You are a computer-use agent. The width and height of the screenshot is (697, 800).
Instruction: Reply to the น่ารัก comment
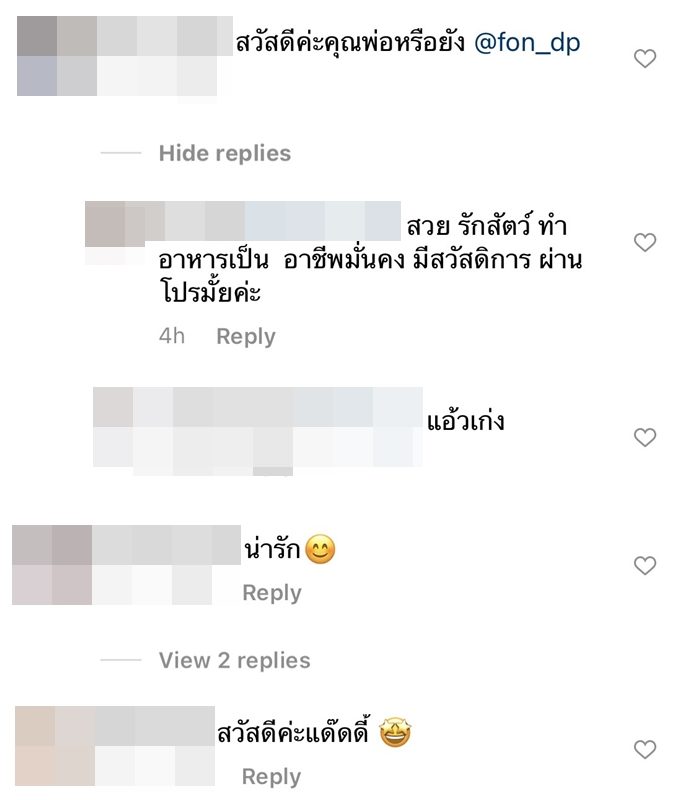pyautogui.click(x=272, y=593)
